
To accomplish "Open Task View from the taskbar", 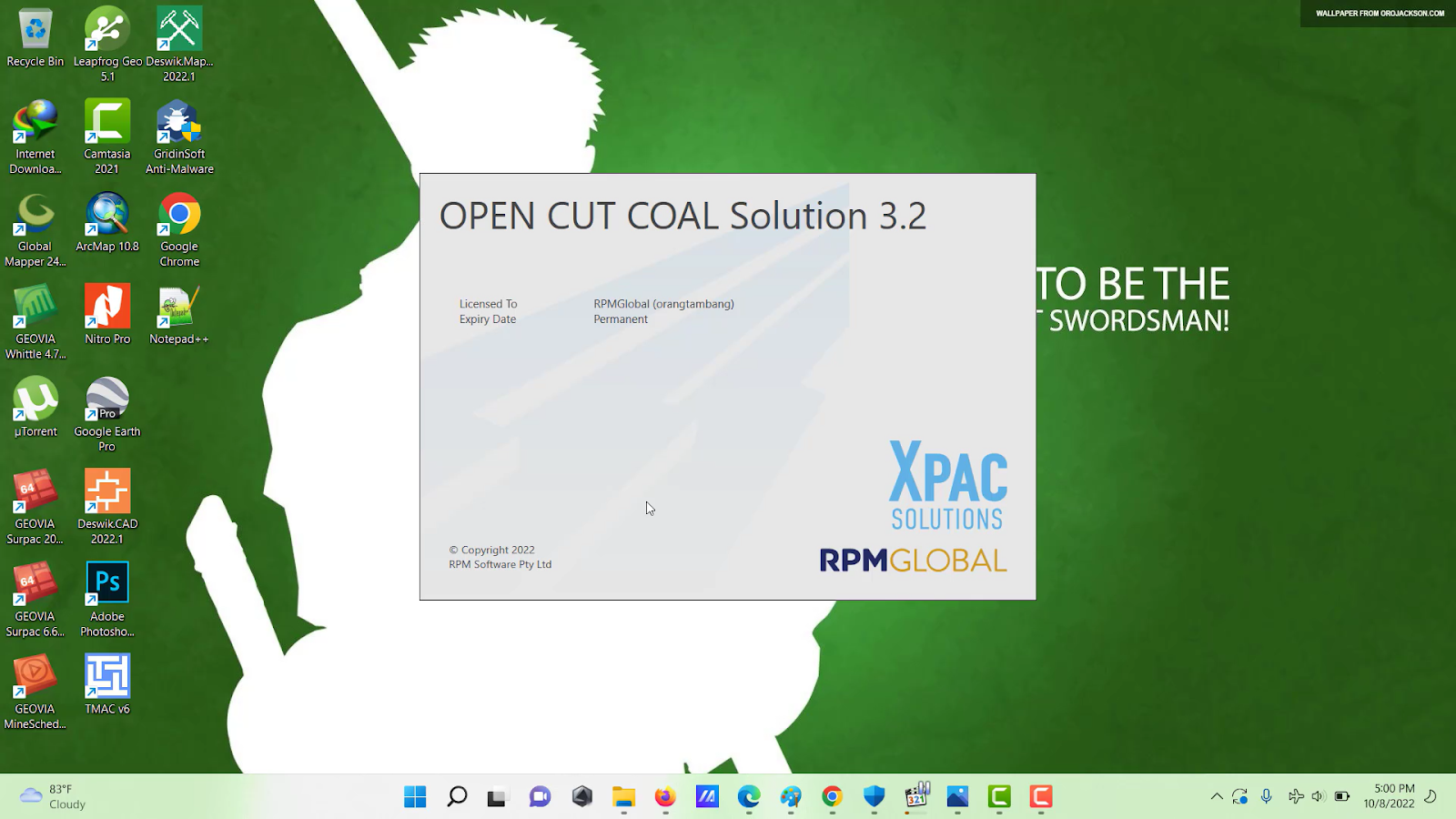I will pos(497,797).
